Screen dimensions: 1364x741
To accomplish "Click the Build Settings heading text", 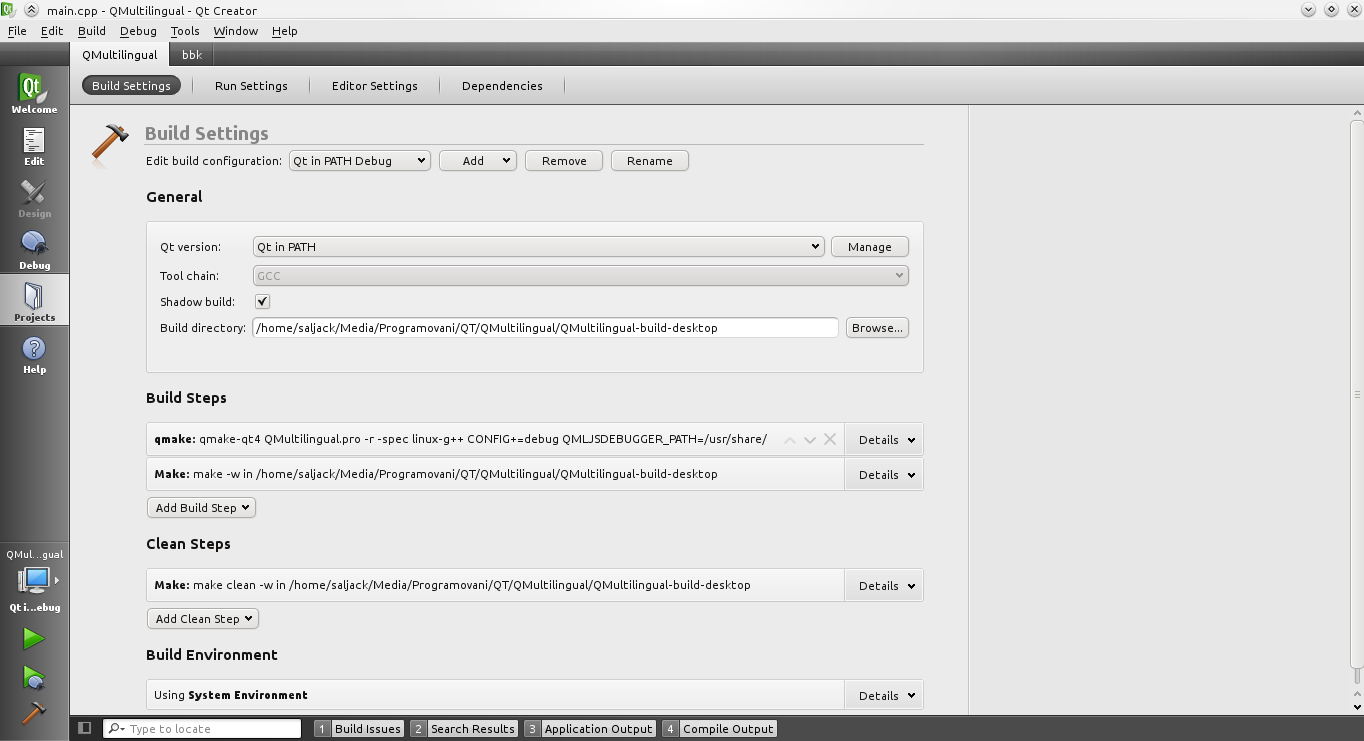I will tap(207, 133).
